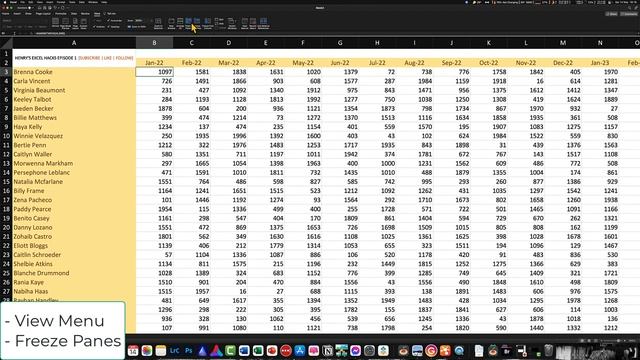This screenshot has width=640, height=360.
Task: Open Microsoft Word from the Dock
Action: 244,351
